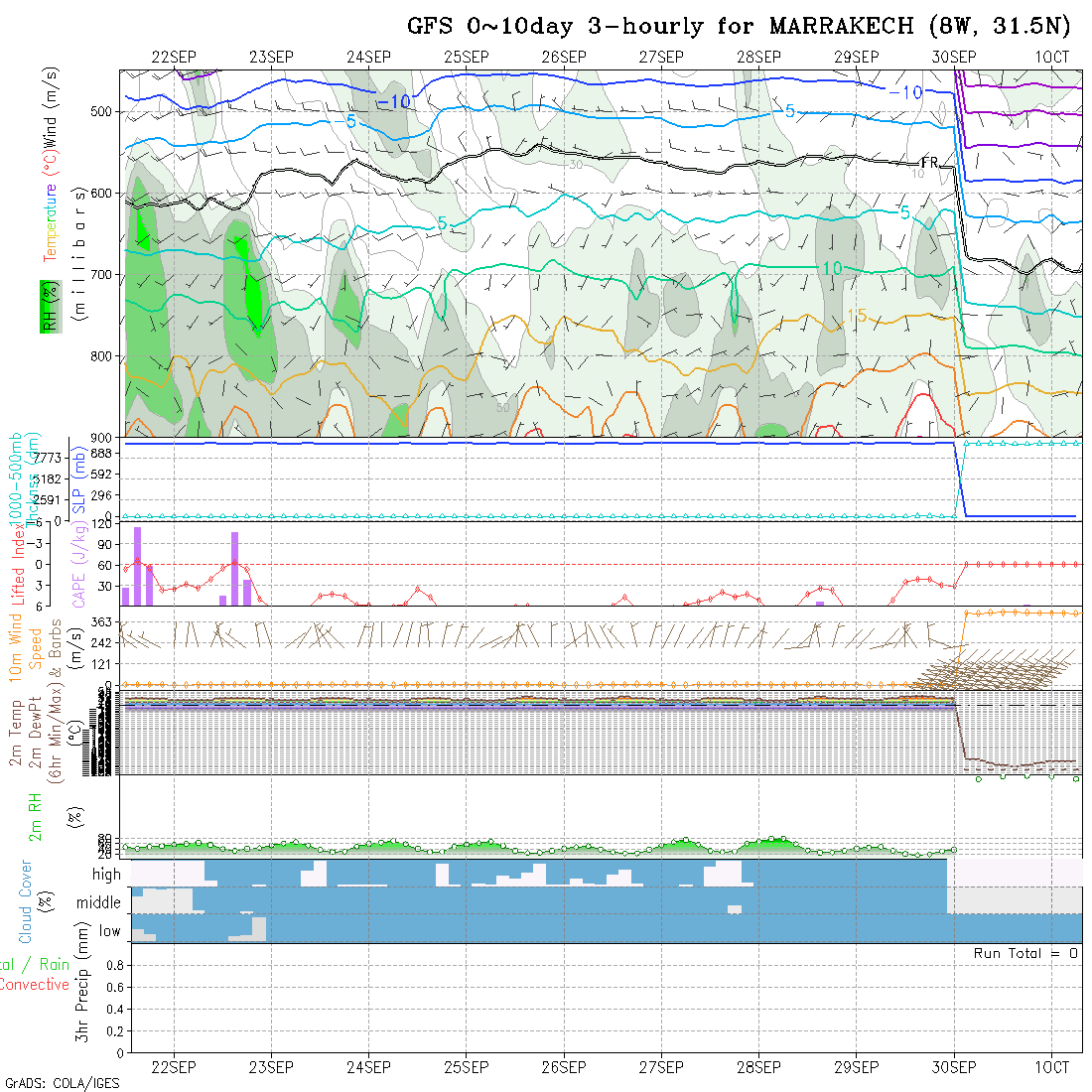Select the 22SEP date on top axis
Viewport: 1092px width, 1092px height.
coord(174,58)
